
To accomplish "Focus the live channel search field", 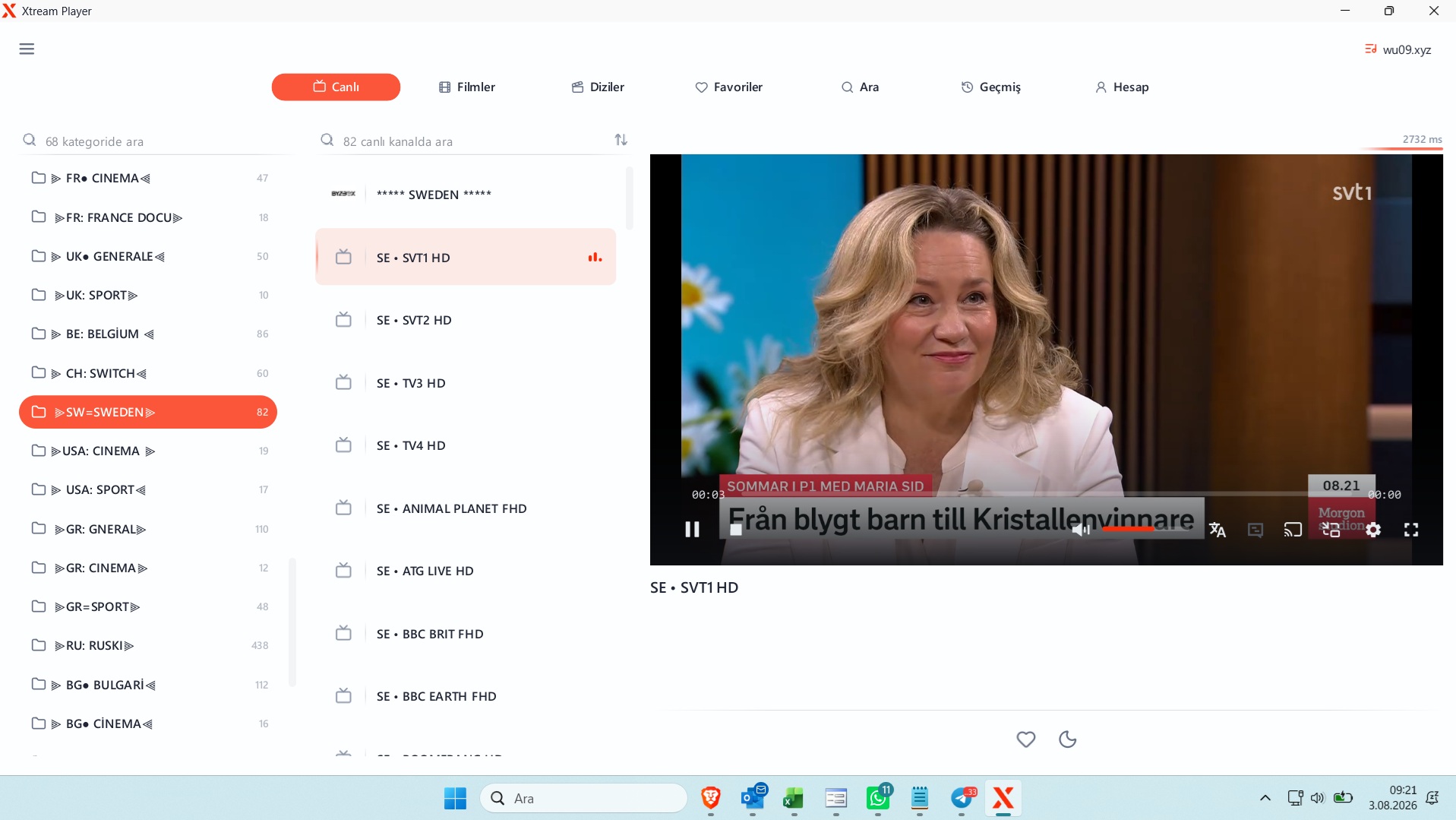I will coord(463,141).
